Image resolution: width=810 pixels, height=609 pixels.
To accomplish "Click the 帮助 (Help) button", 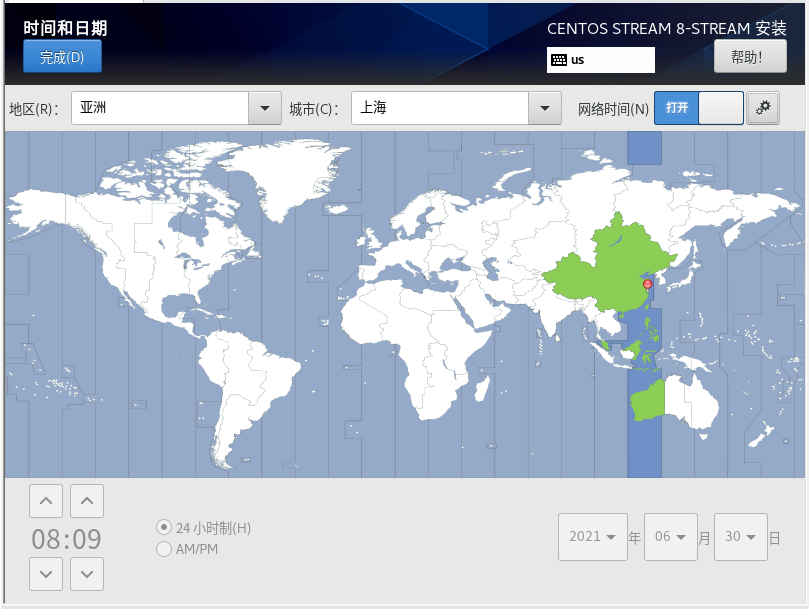I will (750, 57).
